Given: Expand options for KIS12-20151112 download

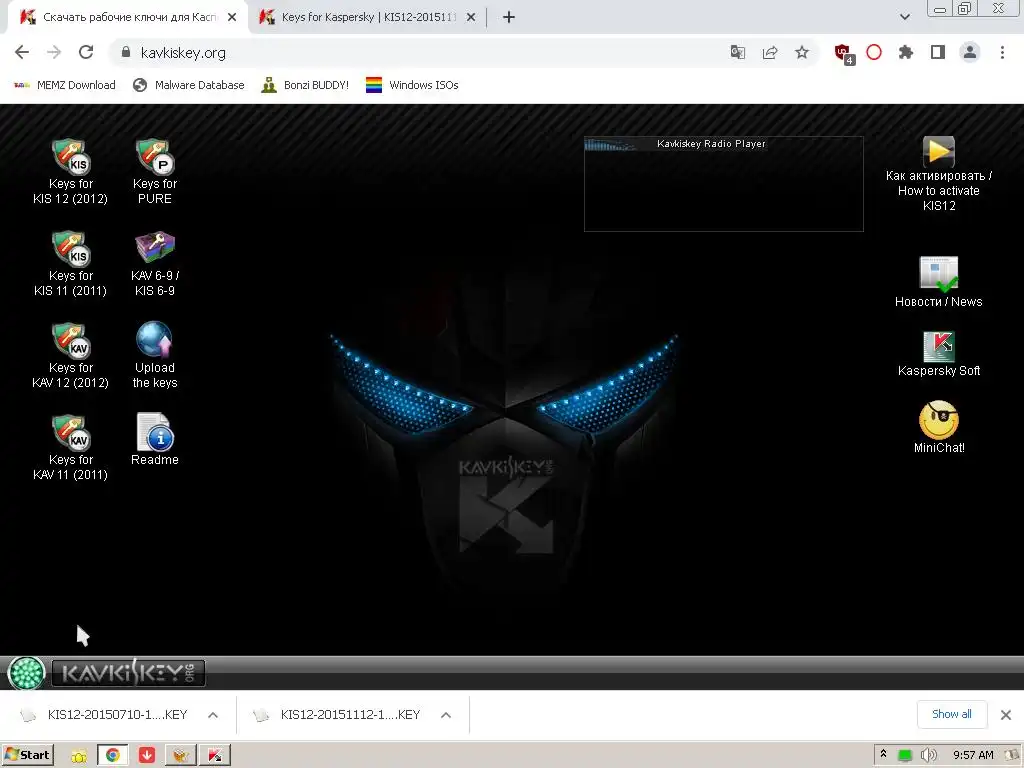Looking at the screenshot, I should point(446,714).
